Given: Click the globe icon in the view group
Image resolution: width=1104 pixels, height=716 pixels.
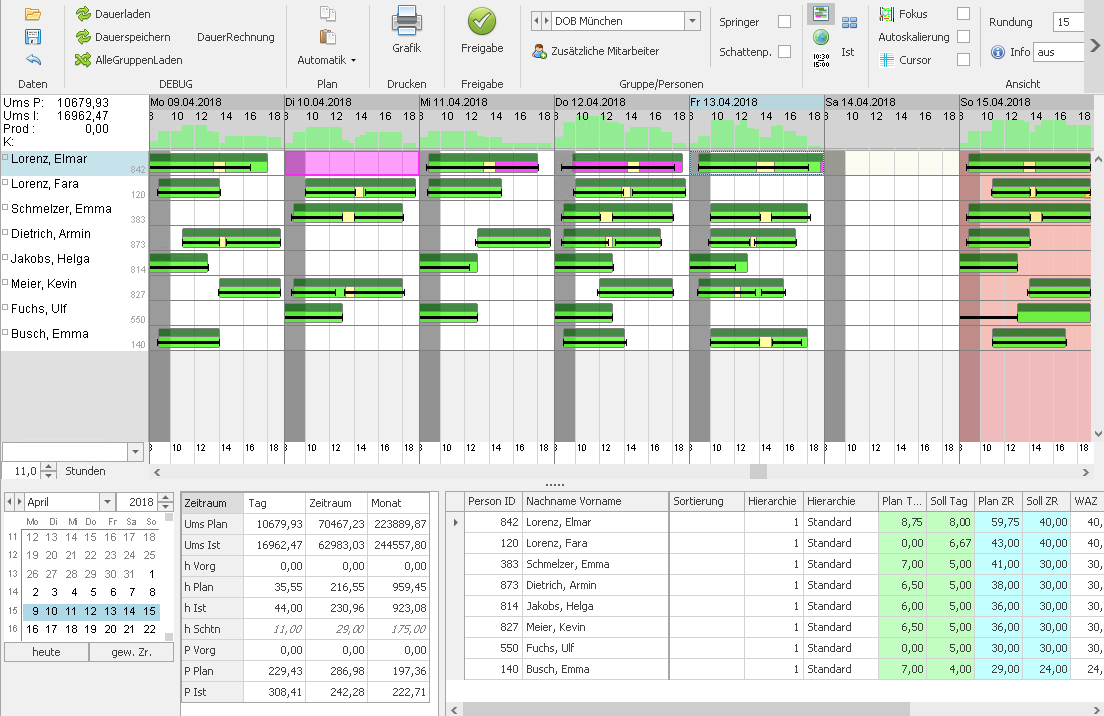Looking at the screenshot, I should pyautogui.click(x=821, y=37).
